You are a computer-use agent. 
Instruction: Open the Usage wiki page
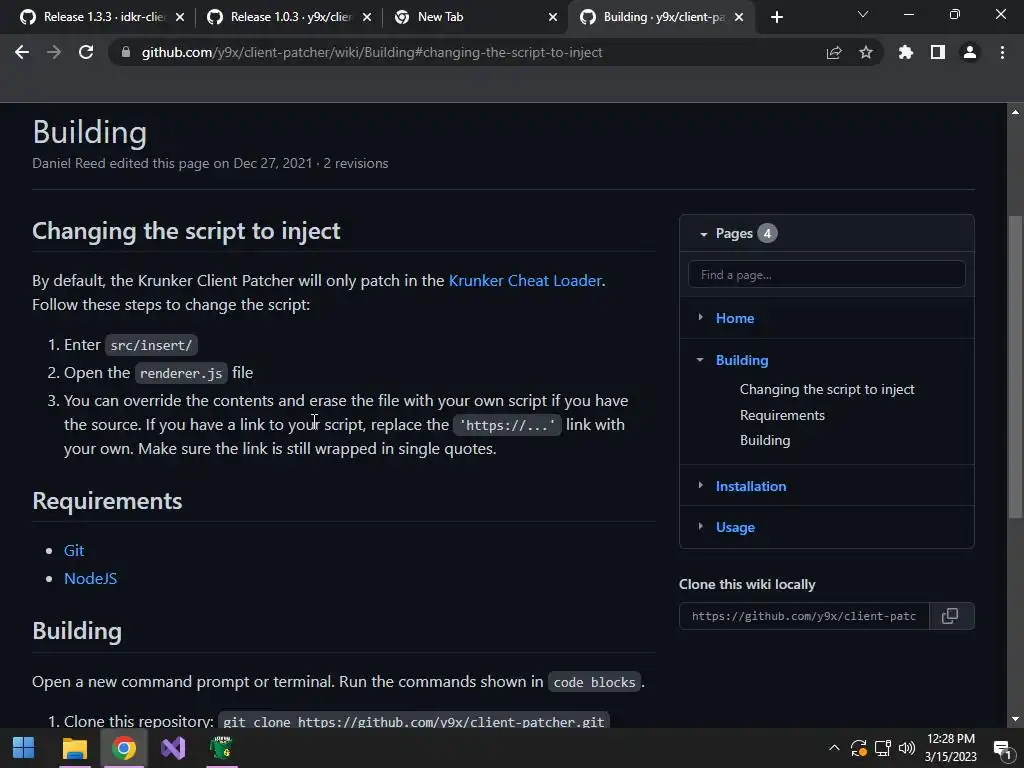click(x=735, y=527)
